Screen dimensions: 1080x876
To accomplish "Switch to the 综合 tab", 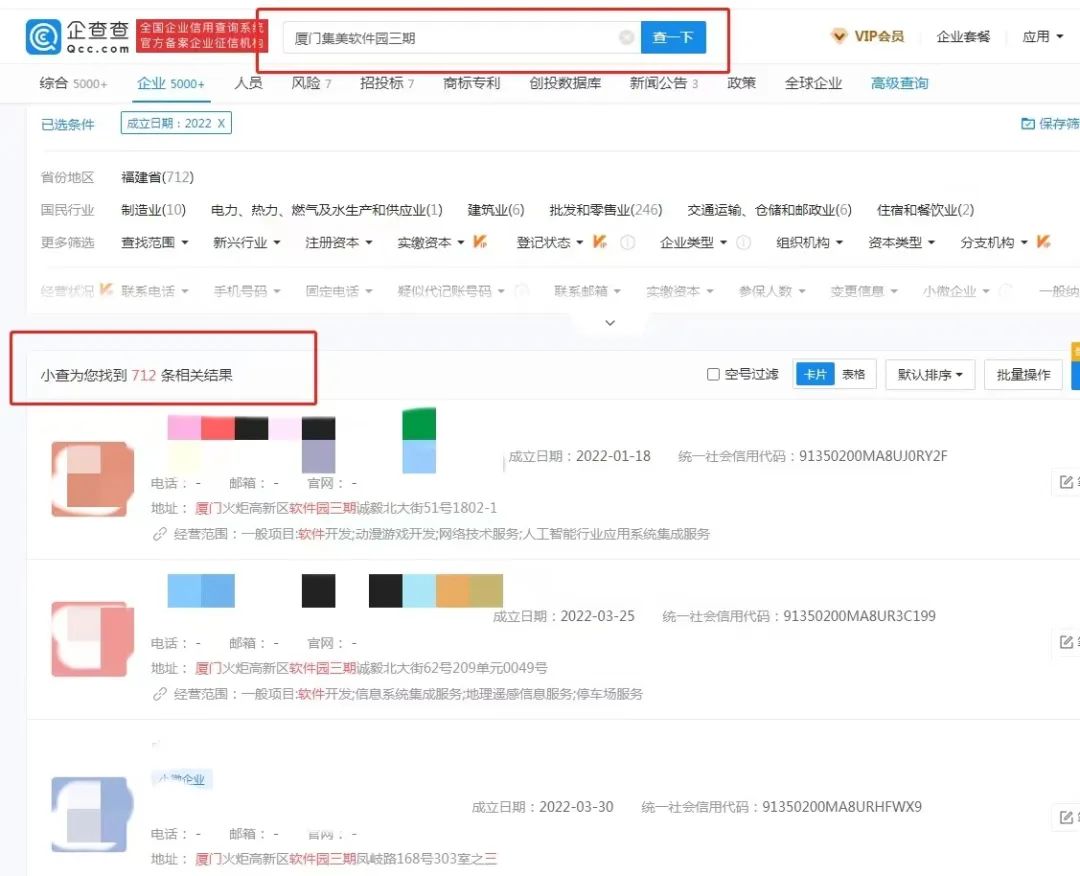I will pos(74,83).
